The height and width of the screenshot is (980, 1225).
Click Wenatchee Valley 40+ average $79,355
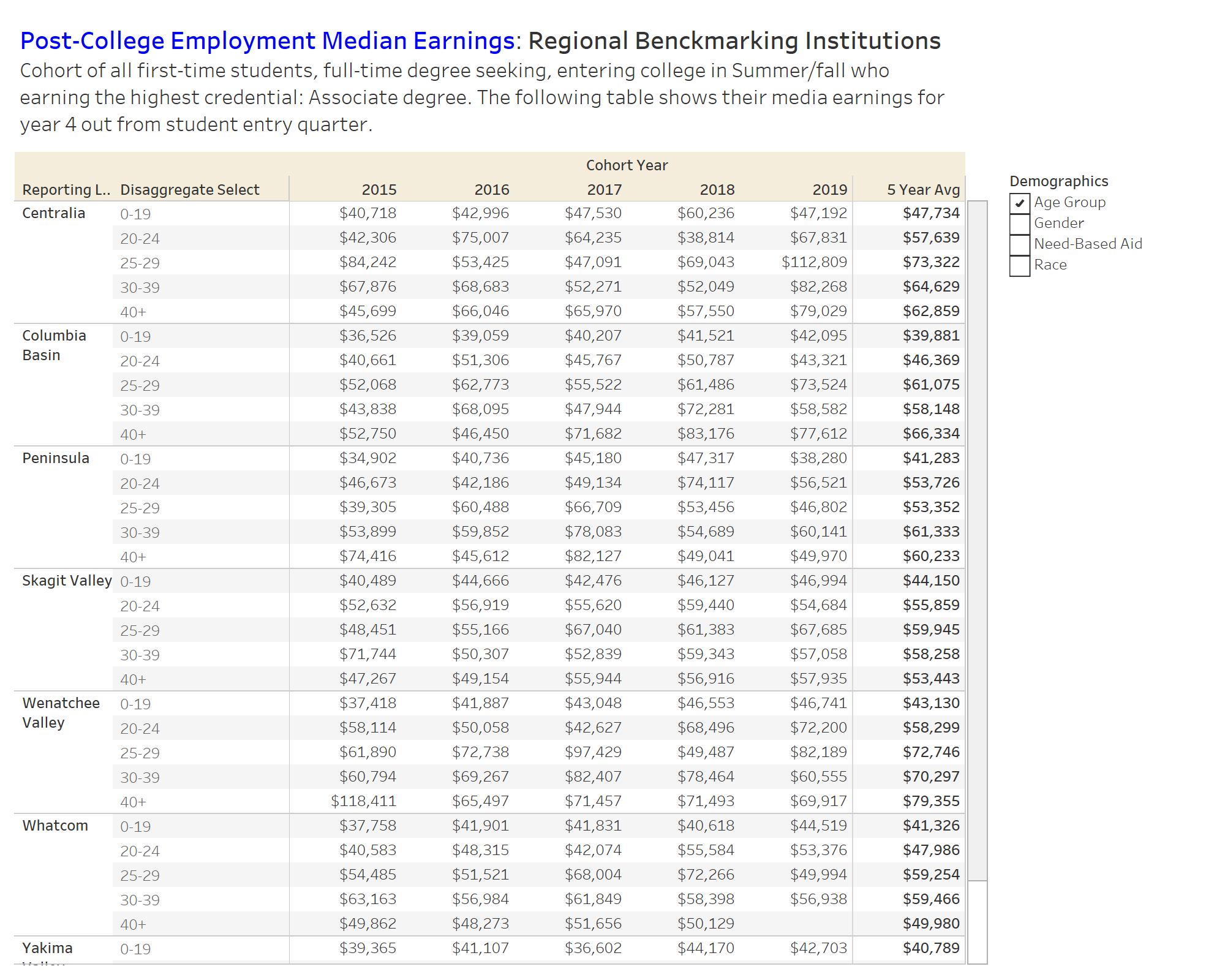[931, 801]
